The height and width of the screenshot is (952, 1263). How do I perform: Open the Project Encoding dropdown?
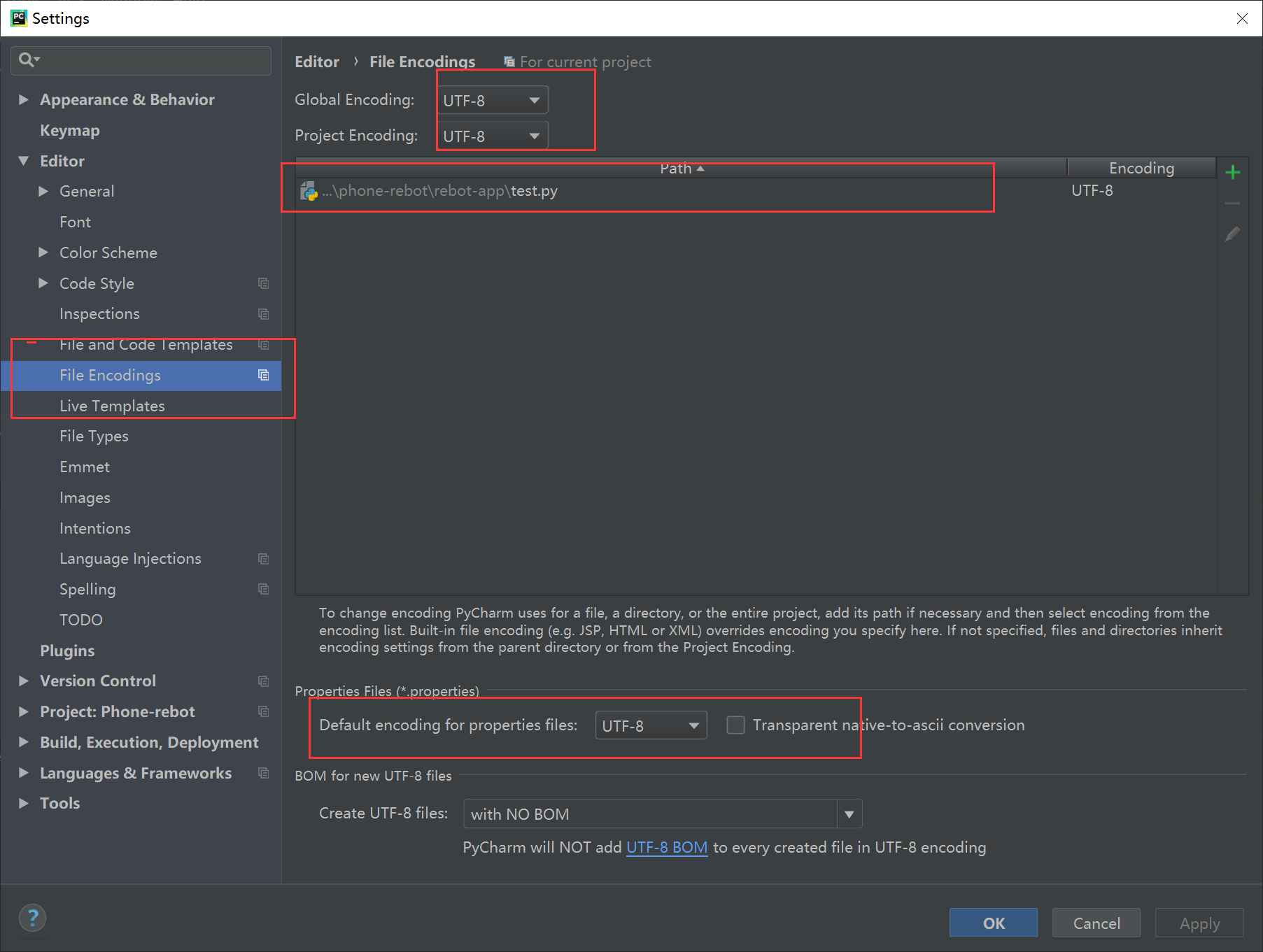click(492, 136)
